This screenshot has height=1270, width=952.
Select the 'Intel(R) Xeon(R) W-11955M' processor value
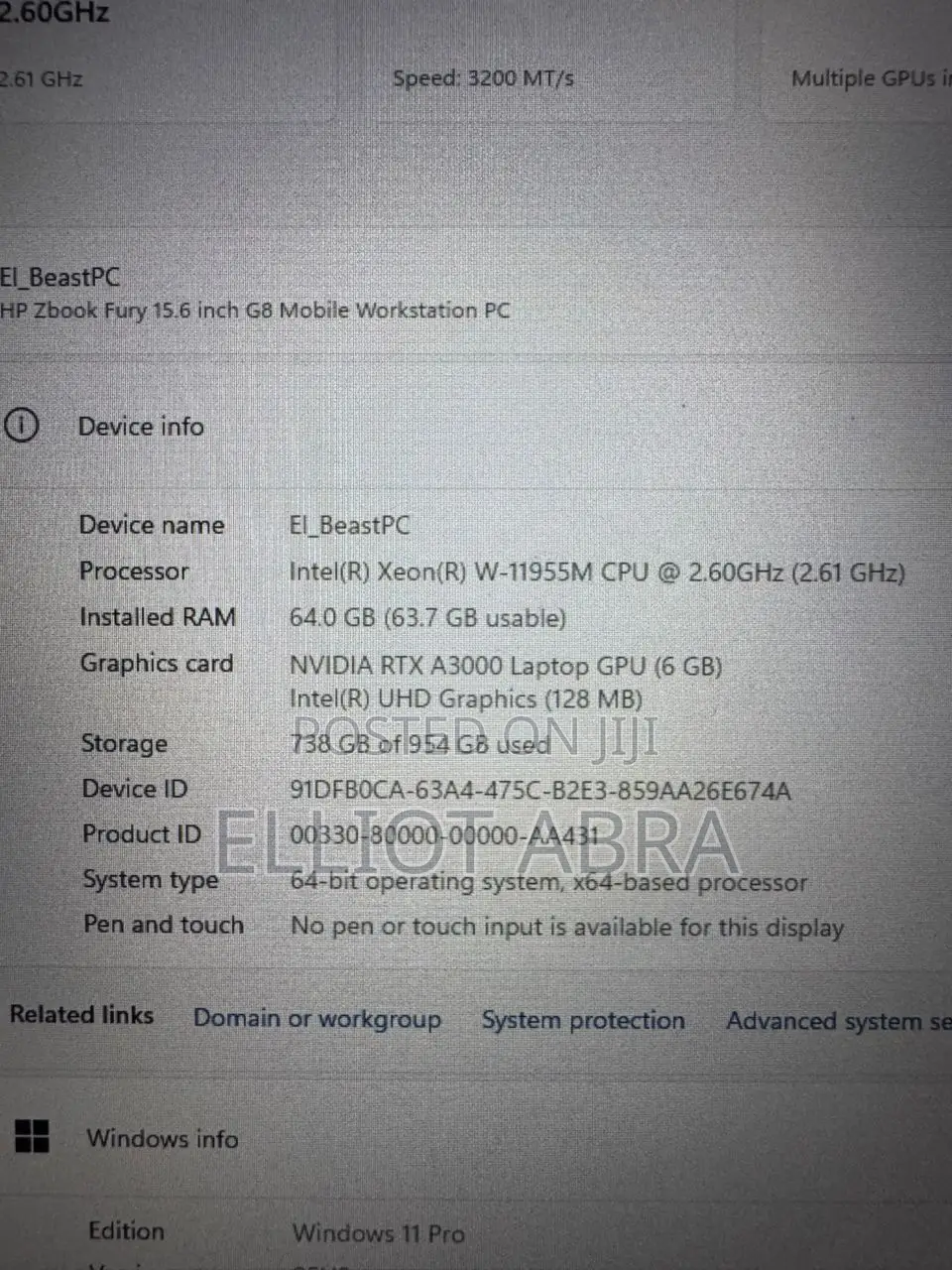597,572
